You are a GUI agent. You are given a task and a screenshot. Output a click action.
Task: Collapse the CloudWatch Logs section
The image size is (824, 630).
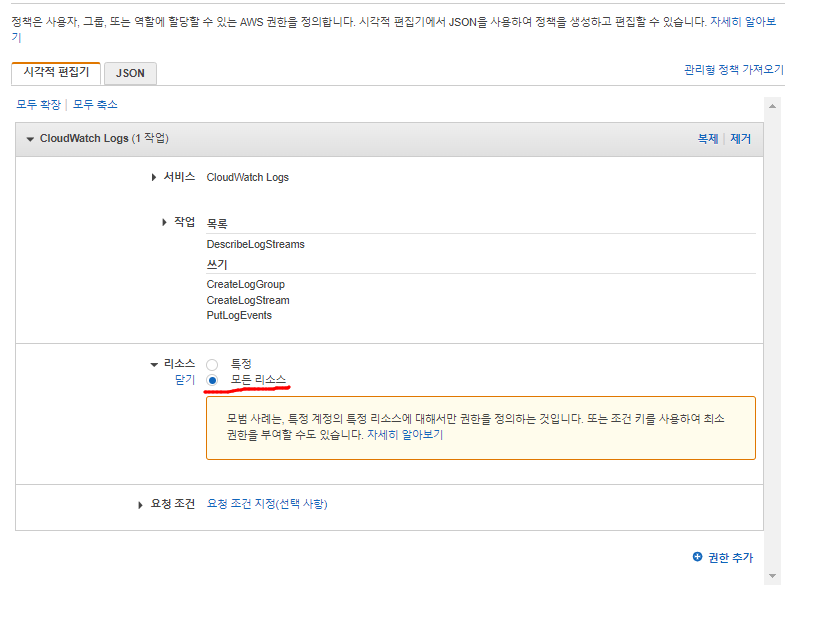click(30, 139)
